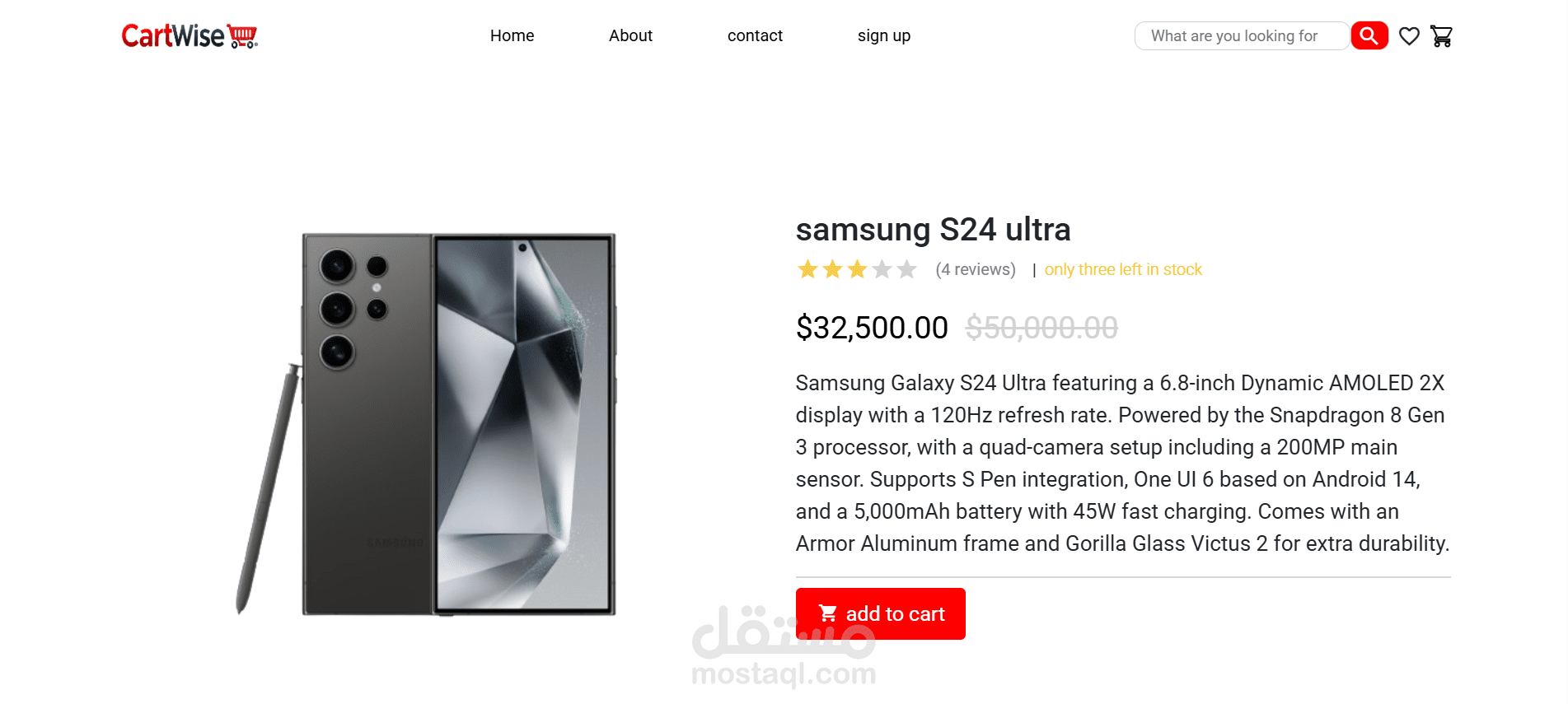Open the (4 reviews) link
Viewport: 1568px width, 704px height.
click(976, 269)
